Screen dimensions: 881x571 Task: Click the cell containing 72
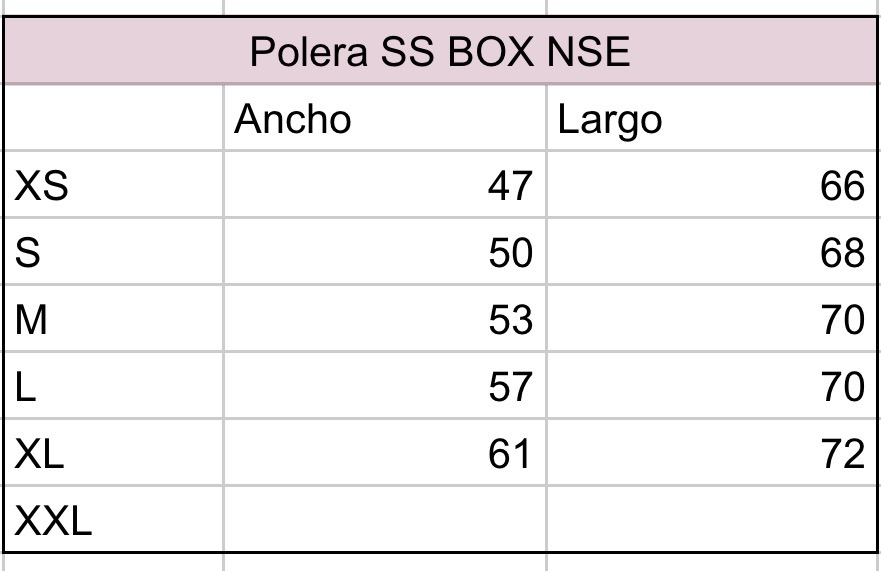click(711, 453)
